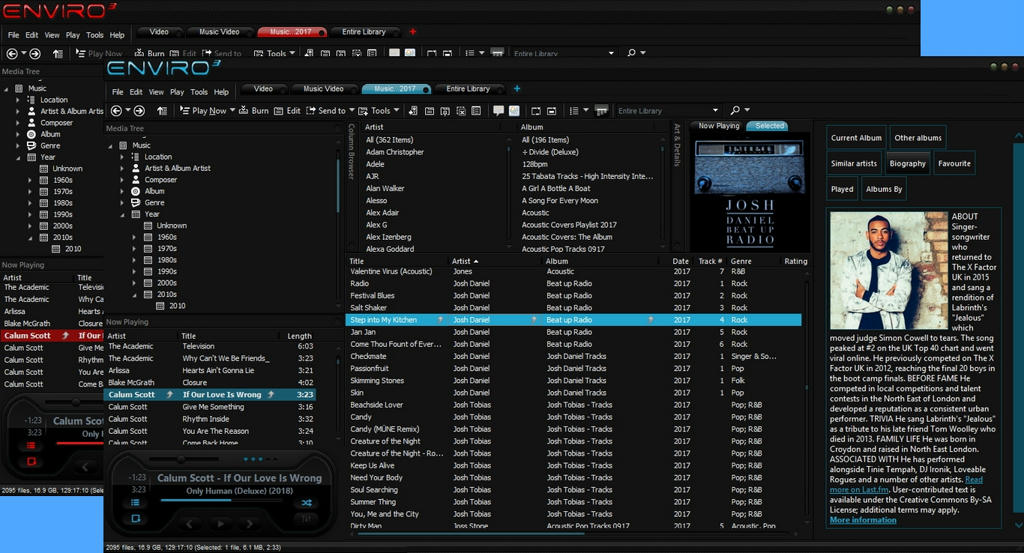Select the Selected tab in details pane
This screenshot has height=553, width=1024.
pos(769,126)
